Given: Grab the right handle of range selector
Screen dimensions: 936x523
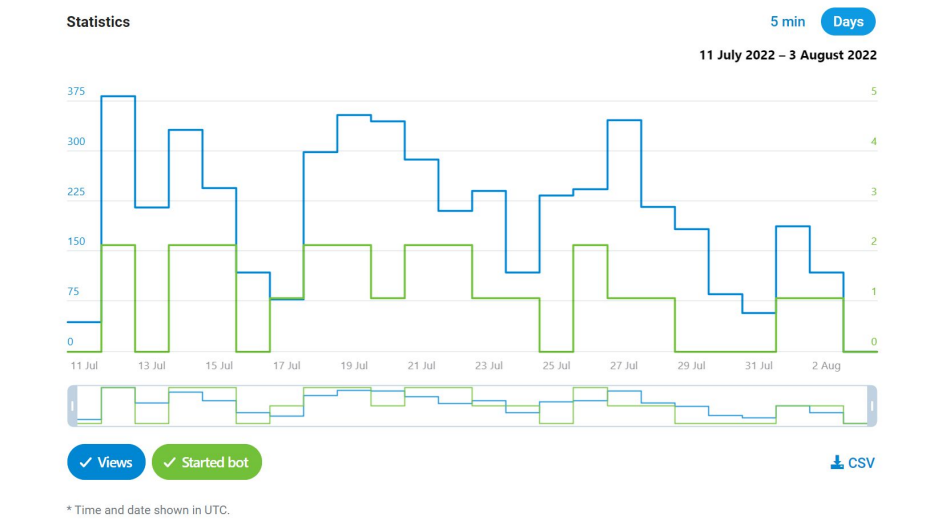Looking at the screenshot, I should click(872, 406).
